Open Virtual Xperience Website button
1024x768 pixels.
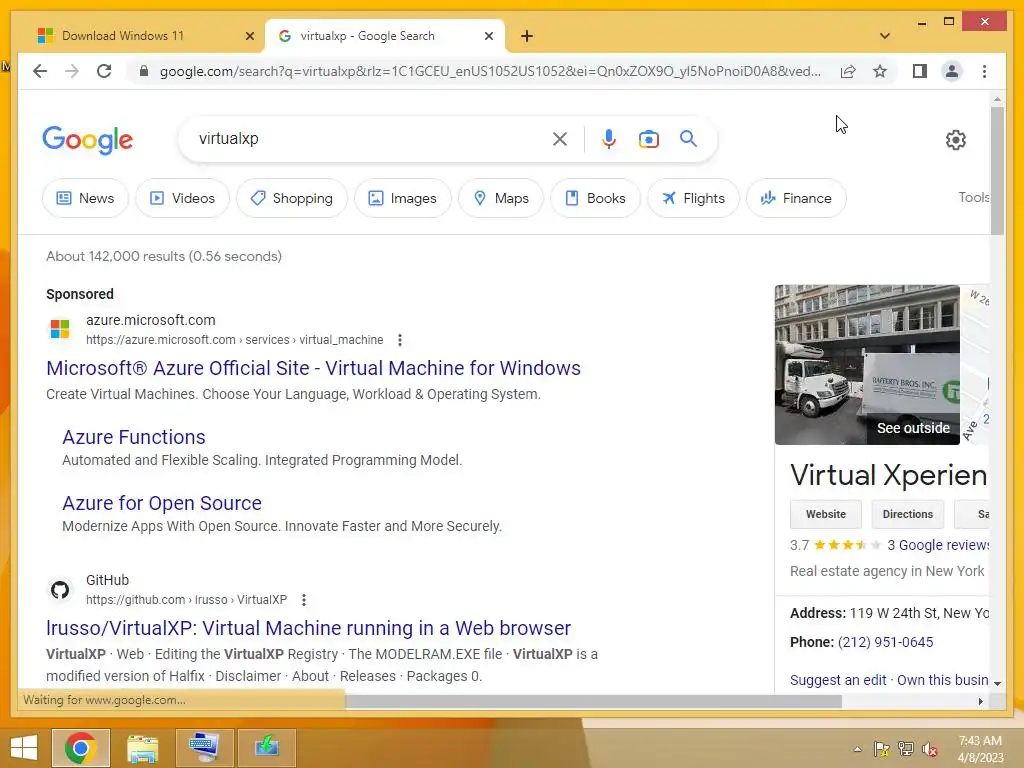[825, 514]
